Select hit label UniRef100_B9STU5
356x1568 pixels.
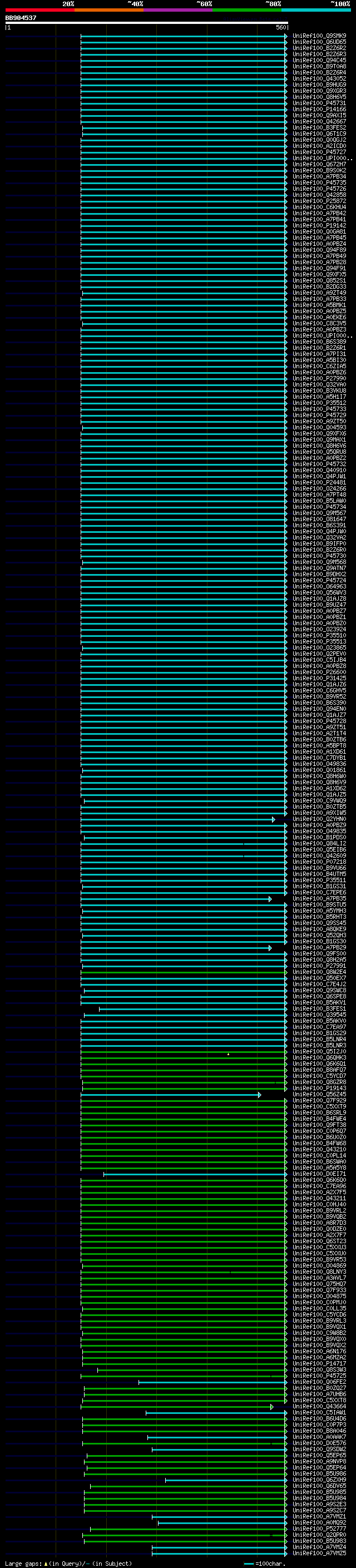319,905
